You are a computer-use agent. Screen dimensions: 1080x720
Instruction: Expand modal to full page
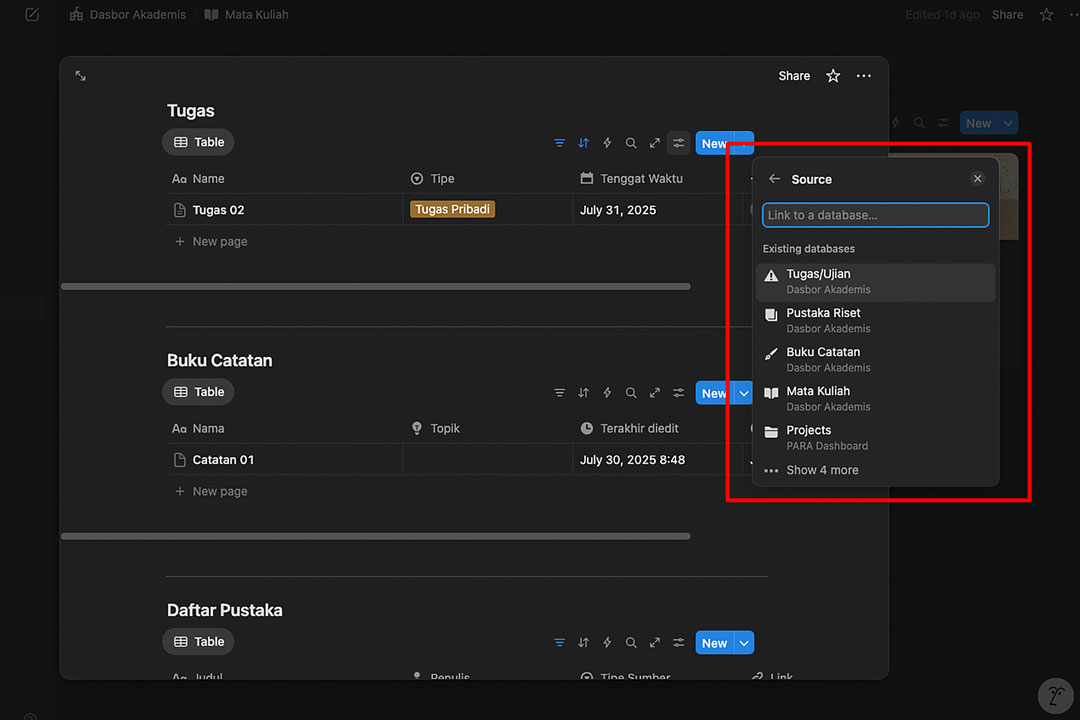pyautogui.click(x=81, y=76)
